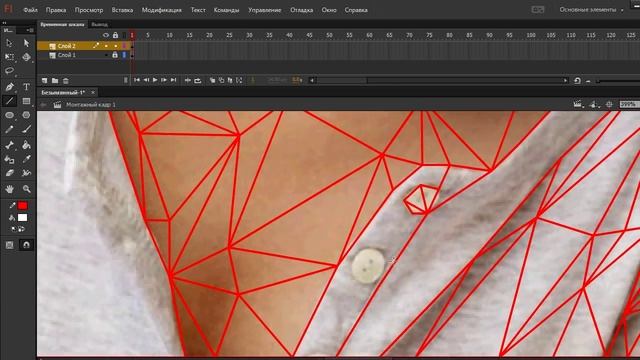640x360 pixels.
Task: Open the stage zoom percentage dropdown
Action: click(x=629, y=104)
